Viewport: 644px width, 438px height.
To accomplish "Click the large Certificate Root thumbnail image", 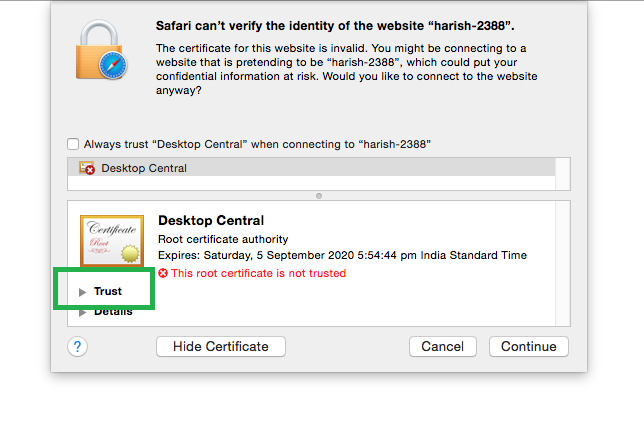I will (112, 241).
